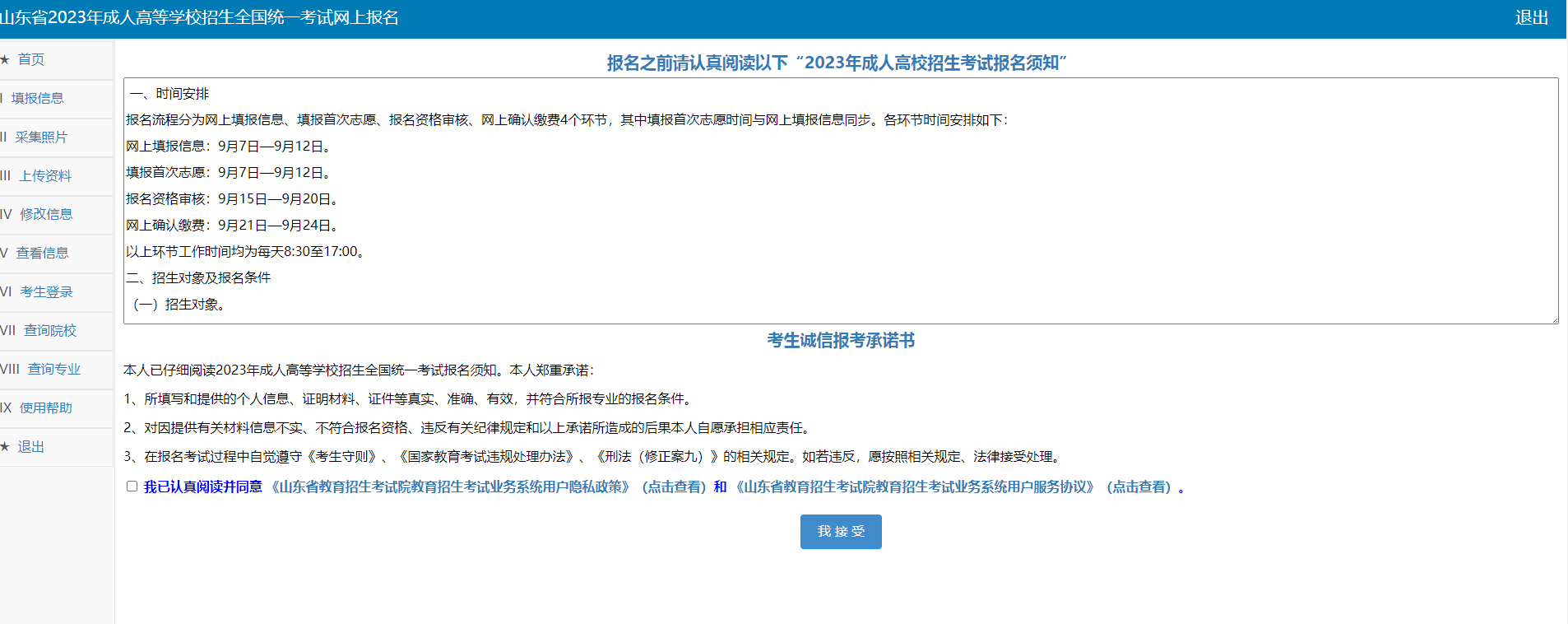Select 查看信息 from the sidebar

pyautogui.click(x=43, y=253)
